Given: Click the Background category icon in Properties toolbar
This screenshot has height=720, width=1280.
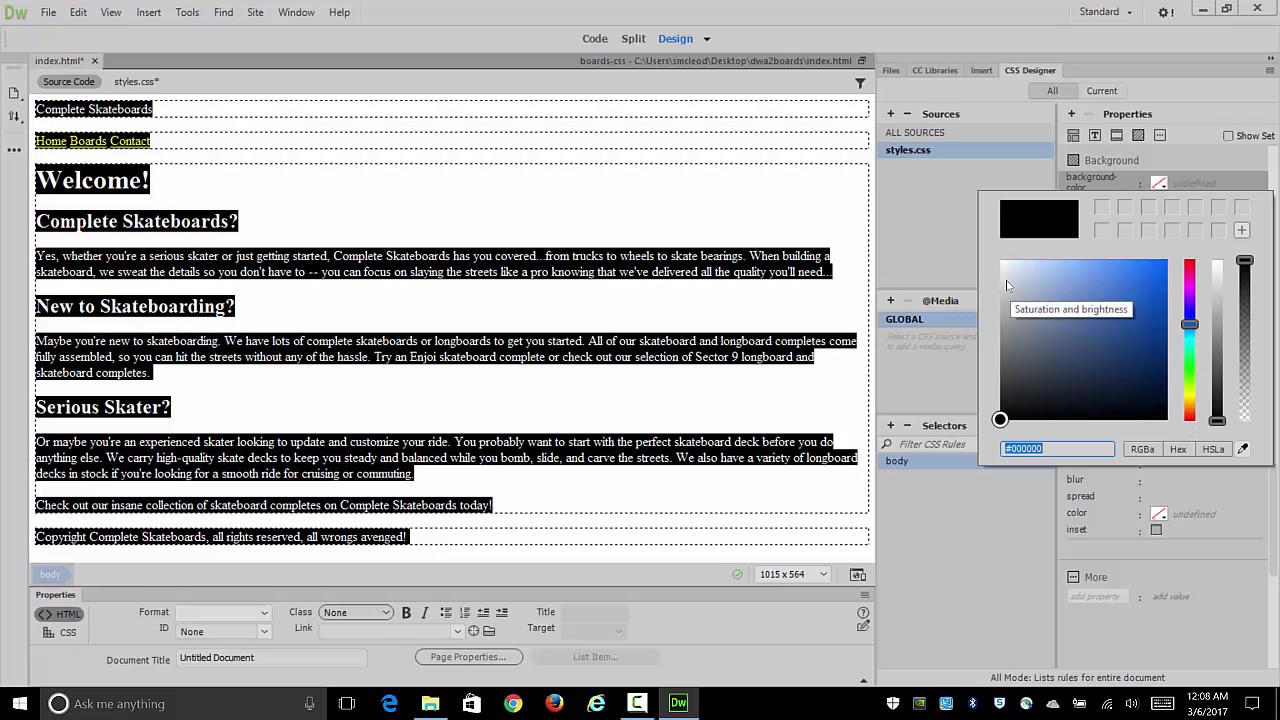Looking at the screenshot, I should point(1138,135).
